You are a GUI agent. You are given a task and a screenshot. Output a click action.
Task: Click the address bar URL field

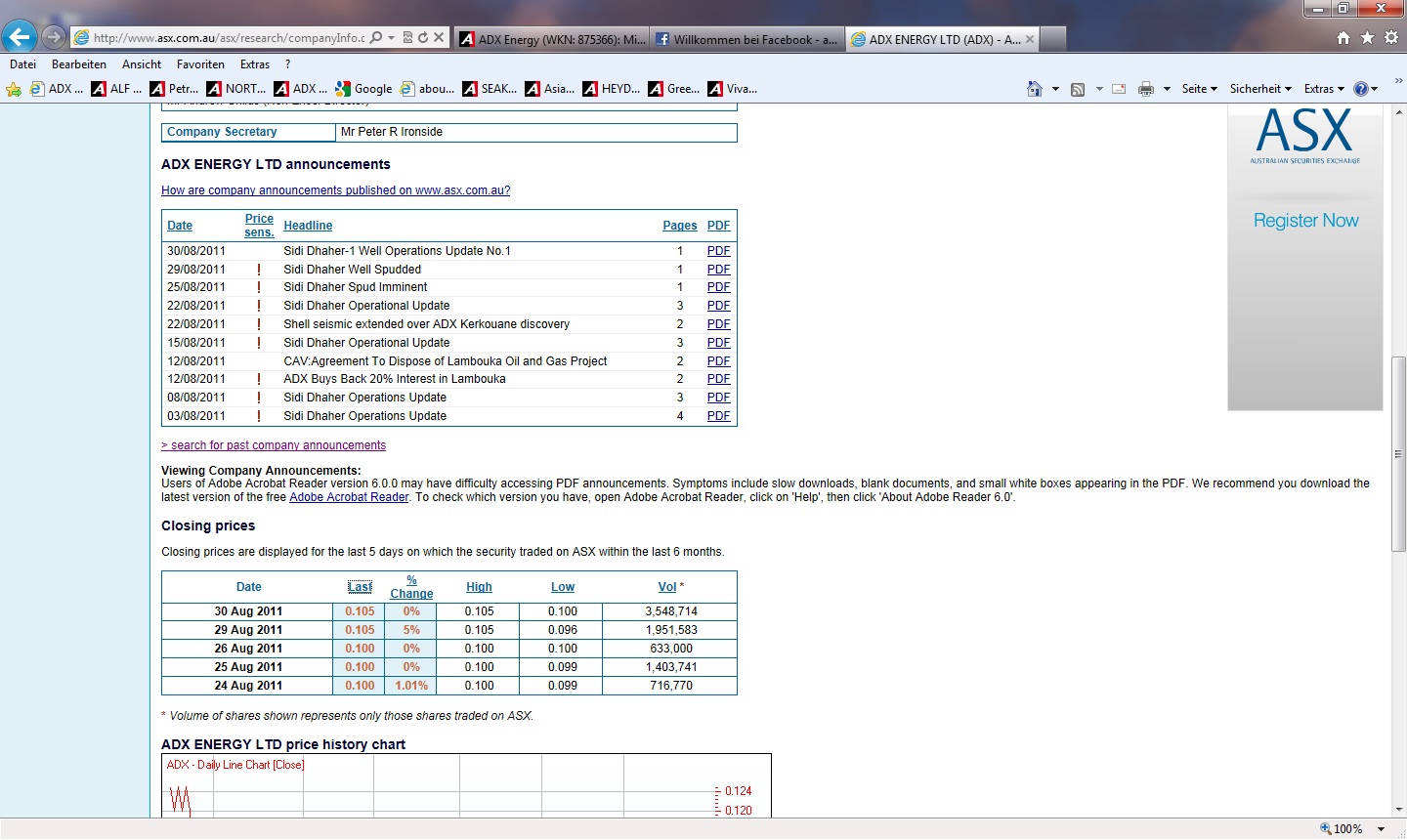(x=228, y=38)
